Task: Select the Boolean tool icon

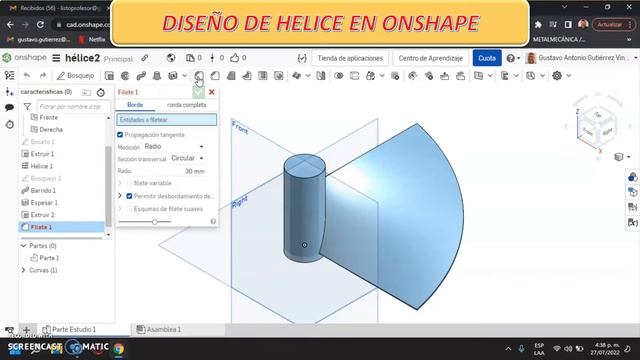Action: pyautogui.click(x=338, y=76)
